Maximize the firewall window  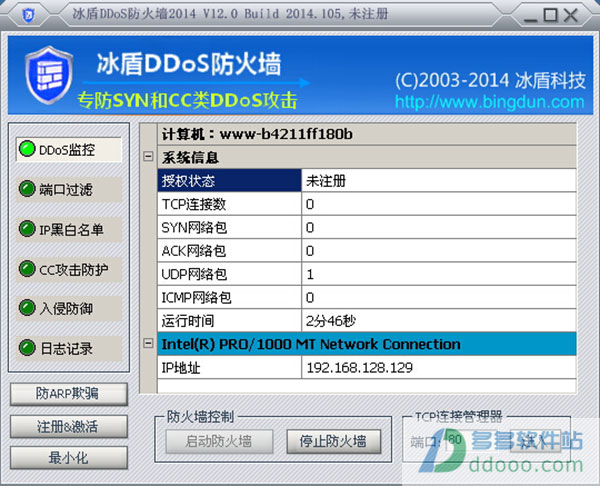click(x=550, y=15)
